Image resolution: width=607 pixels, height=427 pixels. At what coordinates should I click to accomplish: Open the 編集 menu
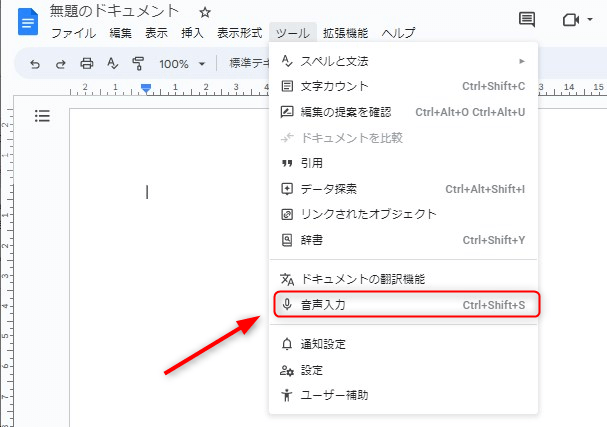120,33
